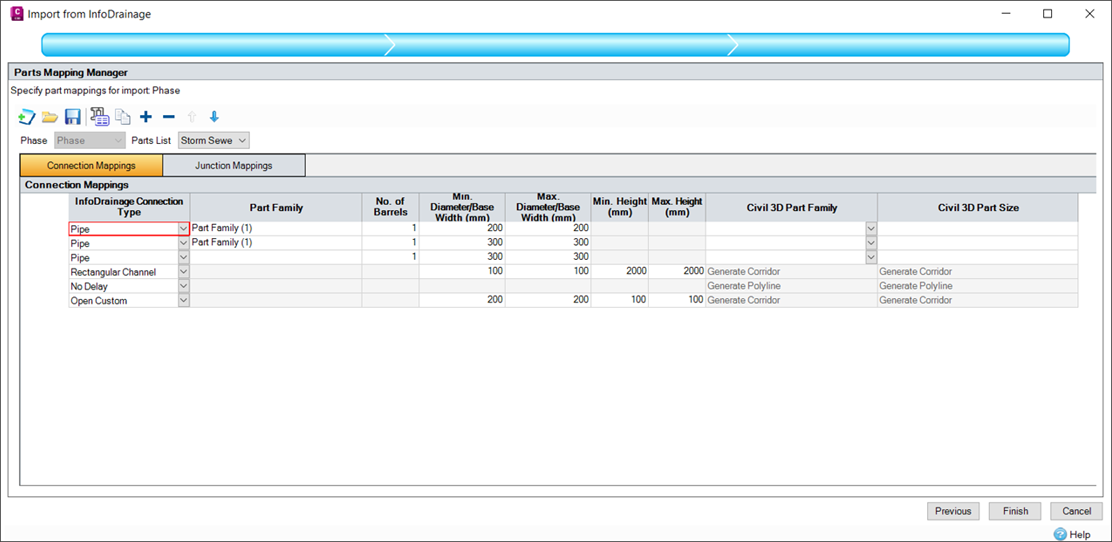Click Min. Diameter cell 200 in first Pipe row
Screen dimensions: 1112x542
(462, 229)
